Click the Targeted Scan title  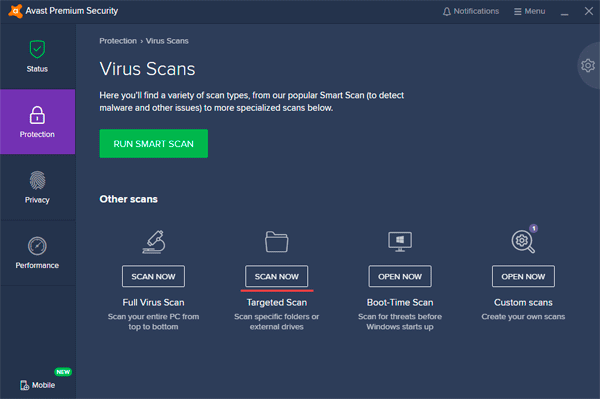point(277,303)
